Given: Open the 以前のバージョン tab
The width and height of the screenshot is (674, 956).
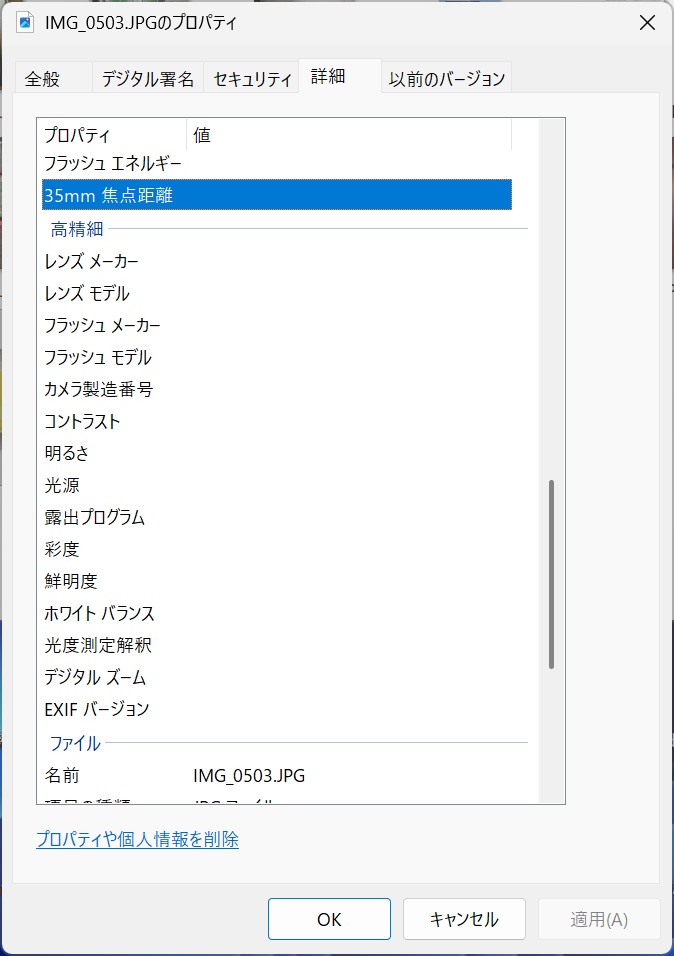Looking at the screenshot, I should coord(448,79).
